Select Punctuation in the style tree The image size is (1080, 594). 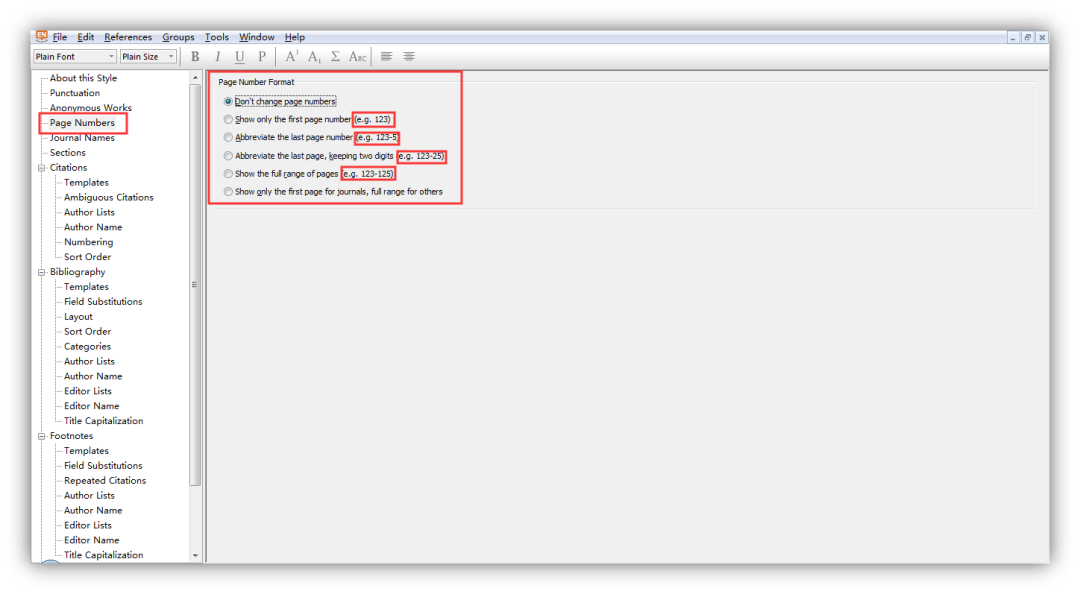pos(74,93)
